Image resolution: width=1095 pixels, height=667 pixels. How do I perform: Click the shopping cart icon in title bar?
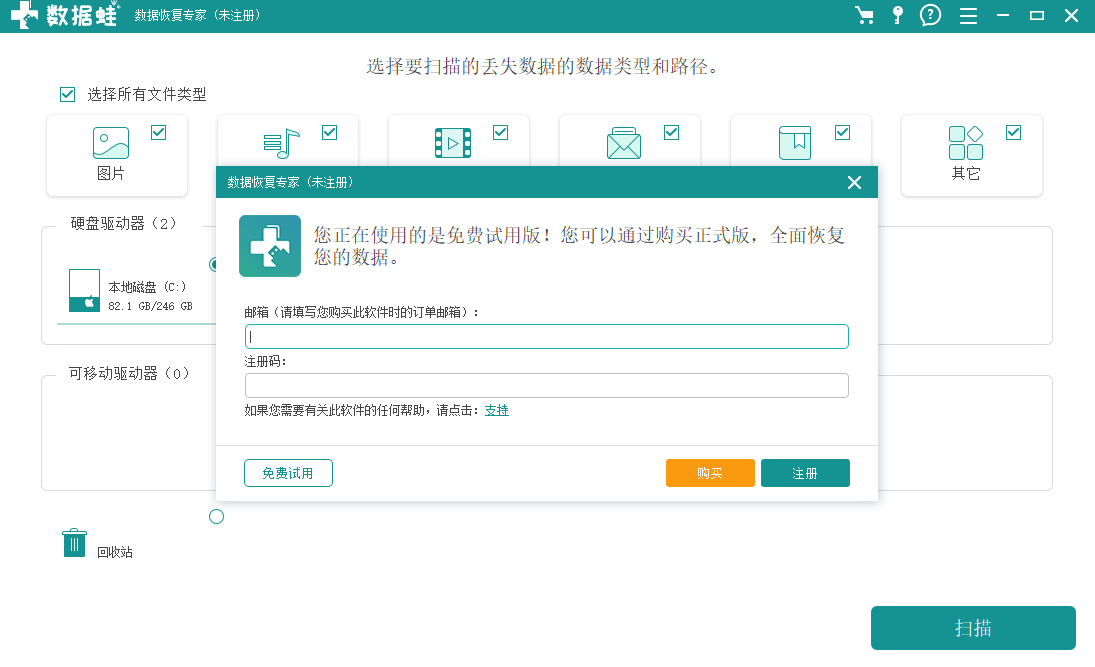coord(864,16)
